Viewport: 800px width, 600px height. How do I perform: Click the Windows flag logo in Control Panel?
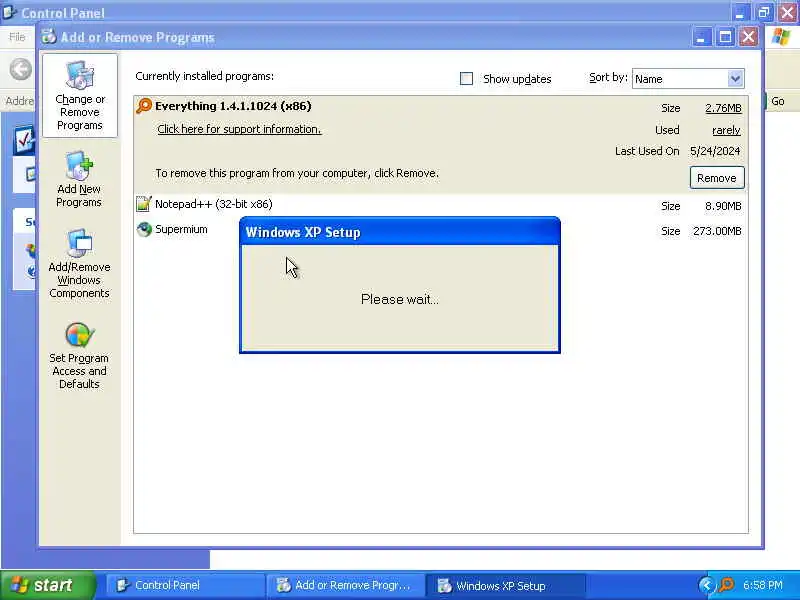coord(781,37)
